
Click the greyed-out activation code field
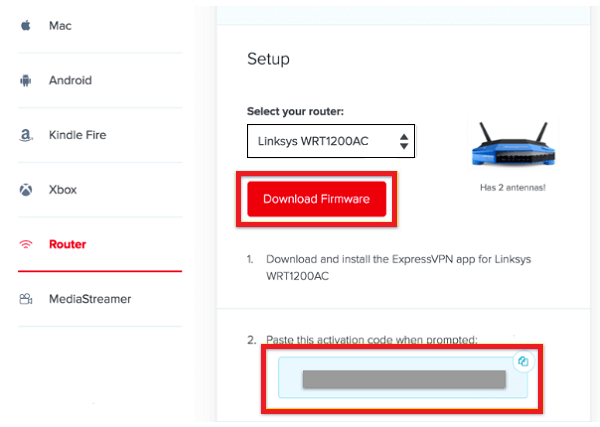403,380
